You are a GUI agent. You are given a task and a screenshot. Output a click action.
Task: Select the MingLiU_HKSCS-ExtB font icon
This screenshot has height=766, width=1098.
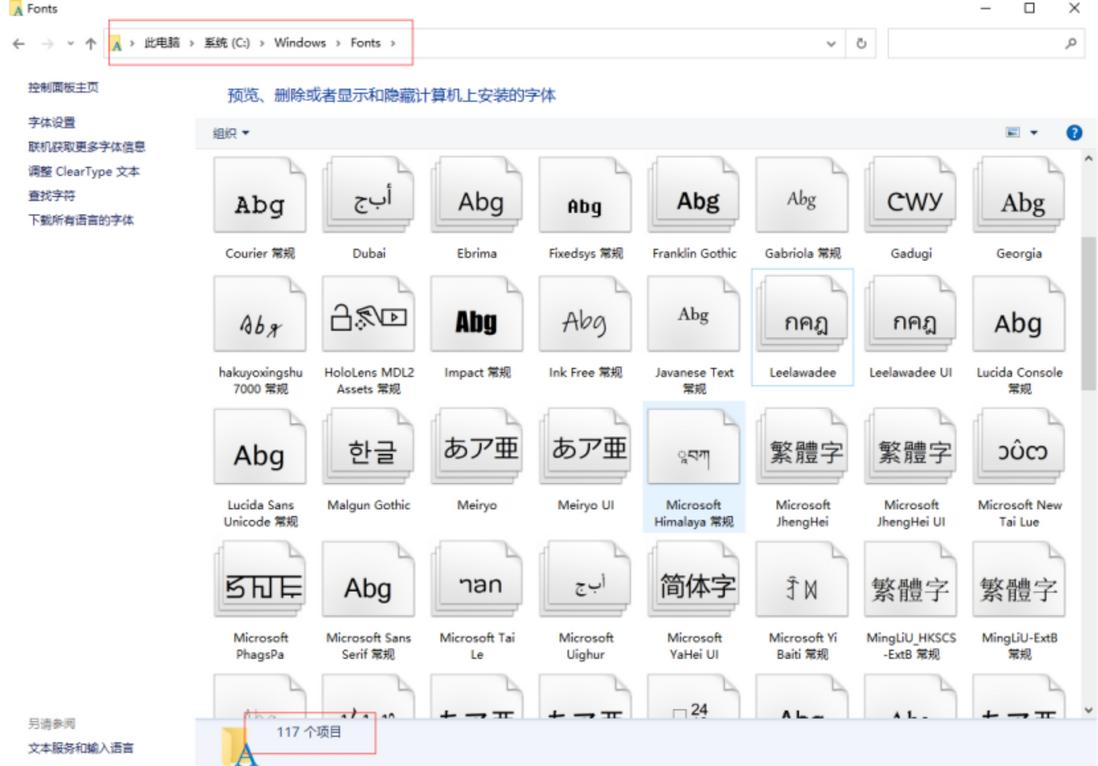click(x=911, y=579)
